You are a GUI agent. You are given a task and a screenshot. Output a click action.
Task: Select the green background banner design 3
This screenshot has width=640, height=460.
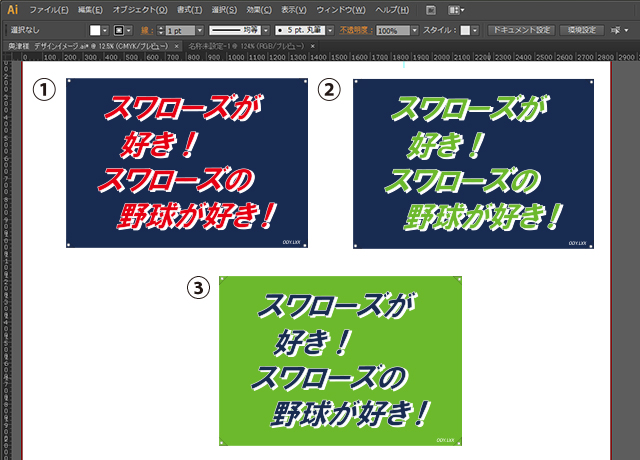click(x=340, y=361)
